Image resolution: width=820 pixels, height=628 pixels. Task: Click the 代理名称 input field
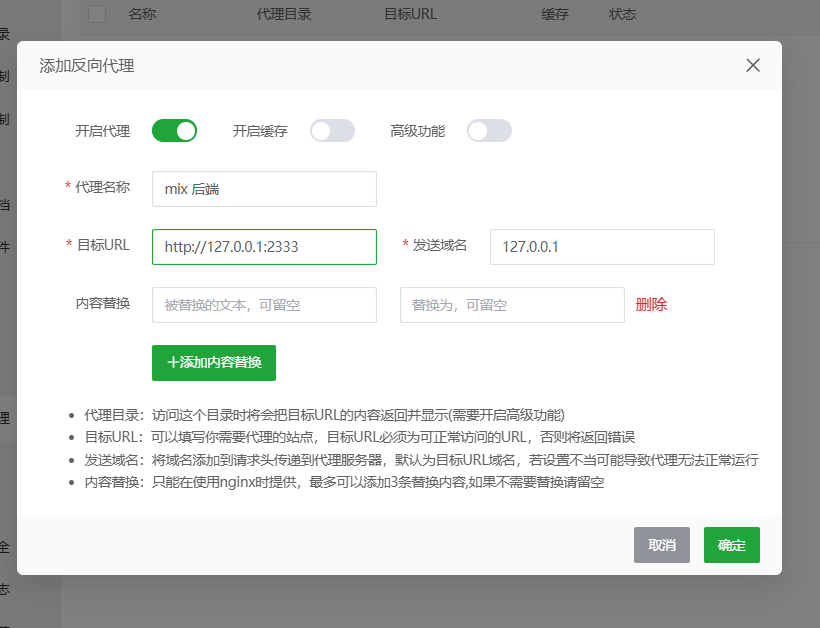coord(264,189)
